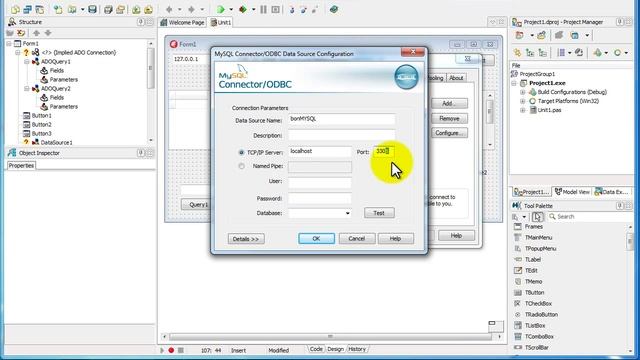Image resolution: width=640 pixels, height=360 pixels.
Task: Collapse the ADOQuery2 node in Structure
Action: click(x=27, y=89)
